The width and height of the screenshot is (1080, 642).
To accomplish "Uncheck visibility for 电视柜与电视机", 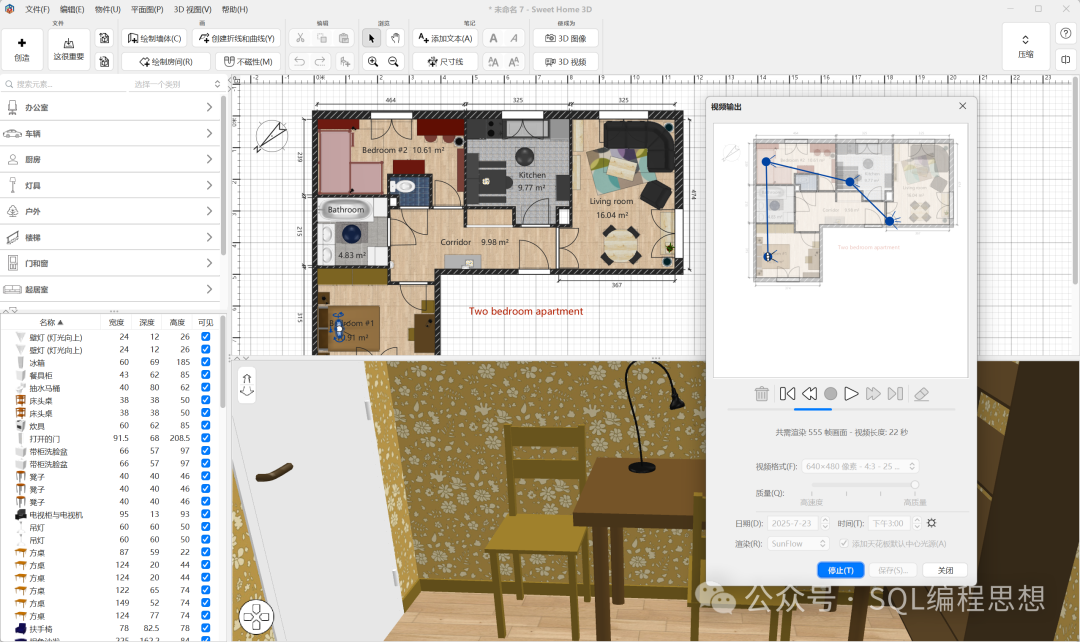I will click(x=206, y=514).
